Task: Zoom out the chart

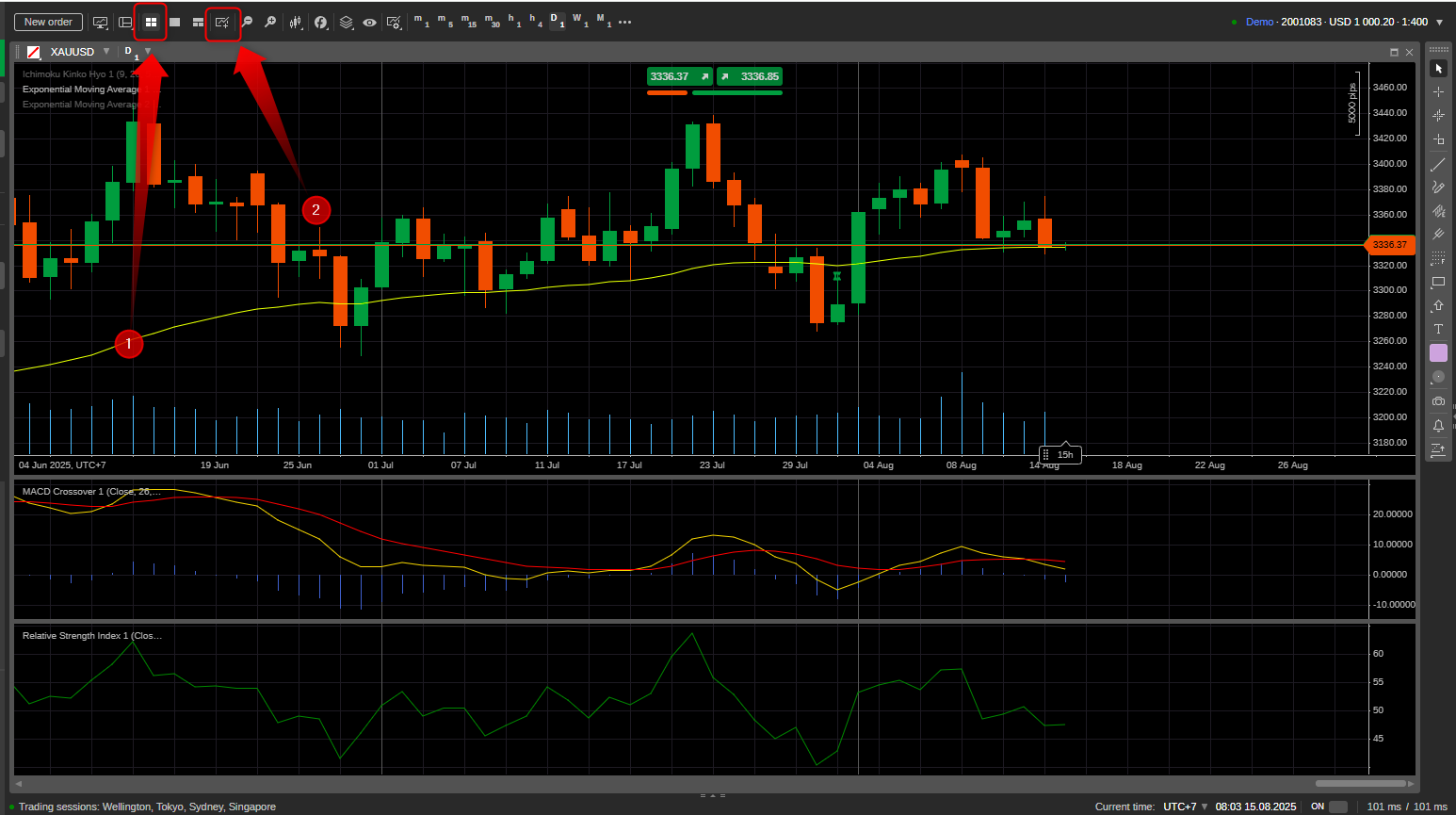Action: 247,22
